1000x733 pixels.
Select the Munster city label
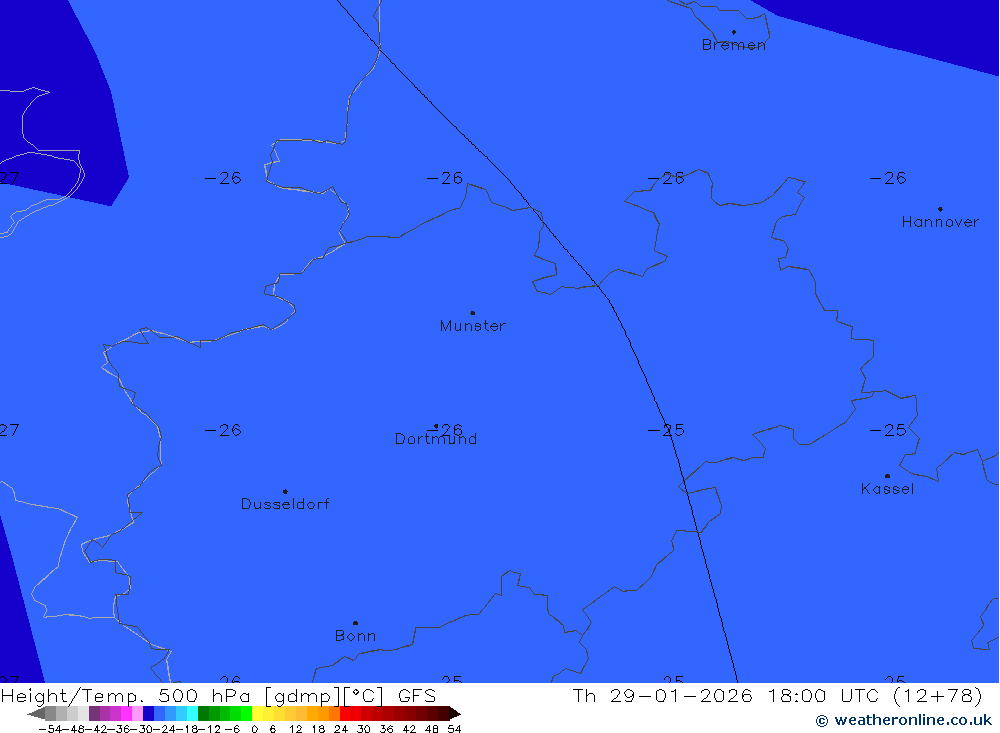pyautogui.click(x=473, y=326)
